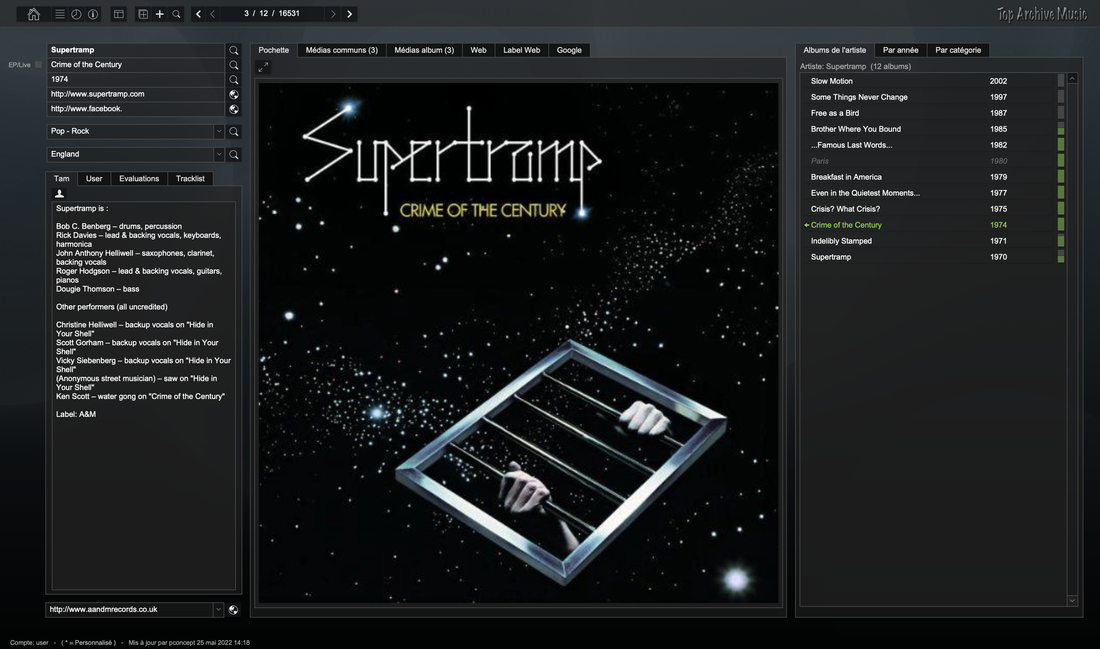
Task: Open supertramp.com with globe icon
Action: pyautogui.click(x=234, y=94)
